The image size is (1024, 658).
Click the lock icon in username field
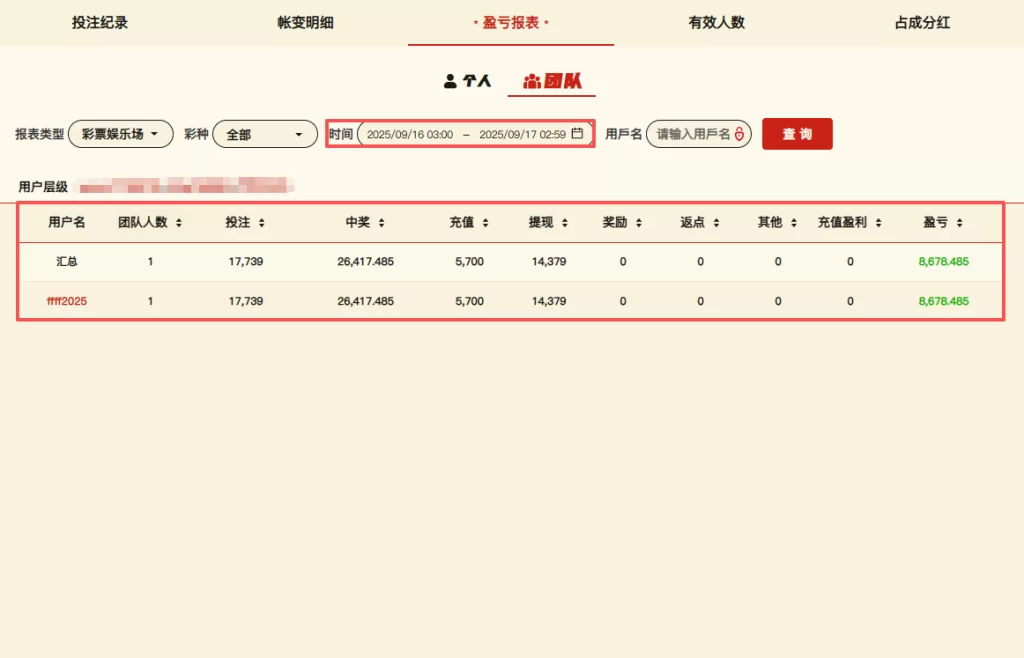[x=740, y=134]
